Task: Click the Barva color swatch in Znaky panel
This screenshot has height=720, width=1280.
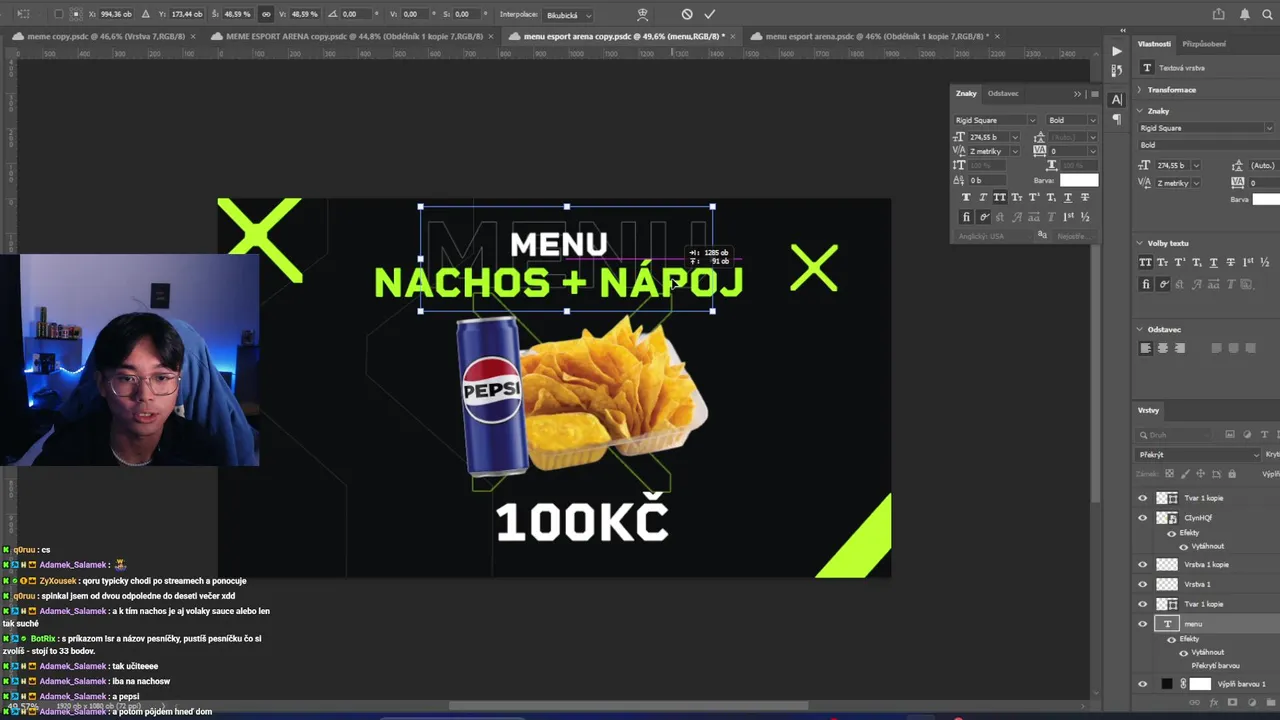Action: [1079, 180]
